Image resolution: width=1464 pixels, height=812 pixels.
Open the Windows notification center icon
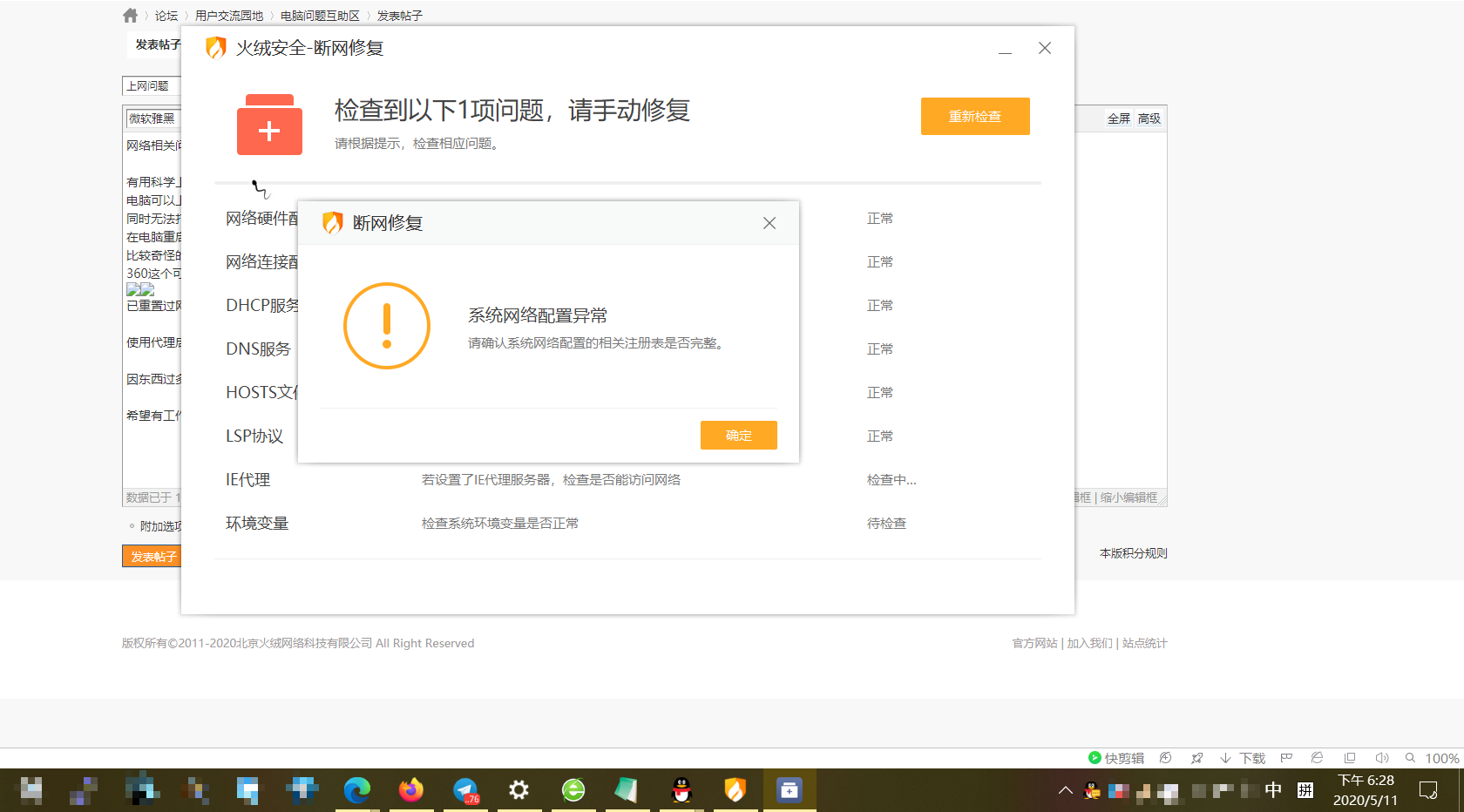(1428, 791)
